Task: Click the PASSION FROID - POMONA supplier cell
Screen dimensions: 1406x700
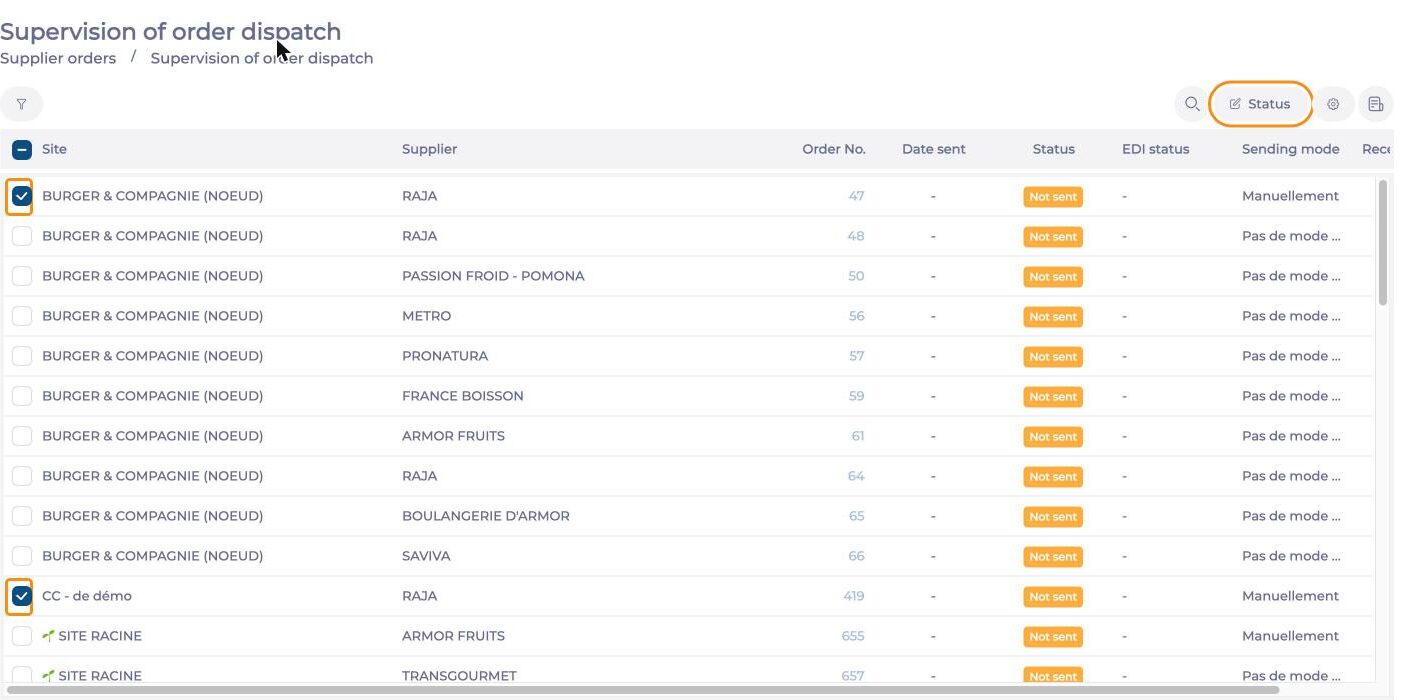Action: (x=493, y=276)
